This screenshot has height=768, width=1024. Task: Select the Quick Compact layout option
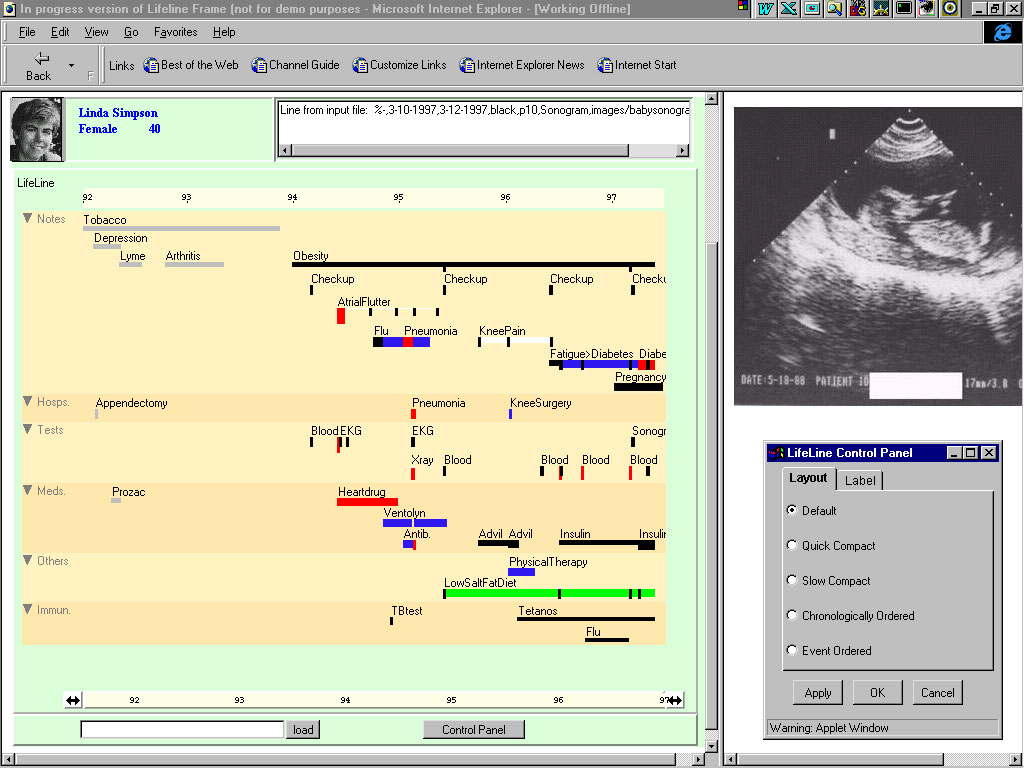(792, 545)
